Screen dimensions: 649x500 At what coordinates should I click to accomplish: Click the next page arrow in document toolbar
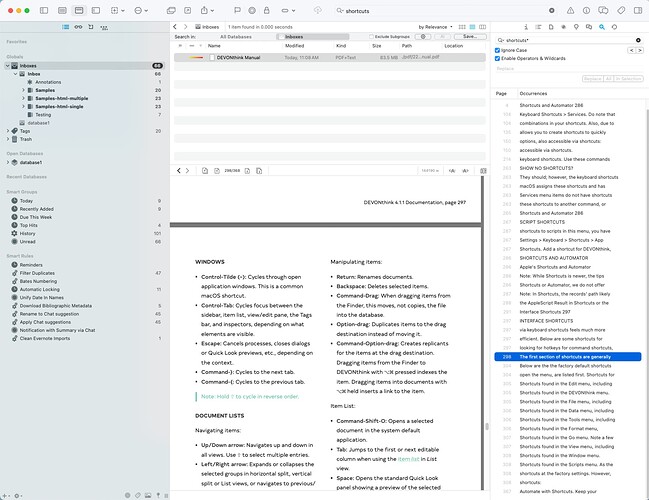coord(189,171)
